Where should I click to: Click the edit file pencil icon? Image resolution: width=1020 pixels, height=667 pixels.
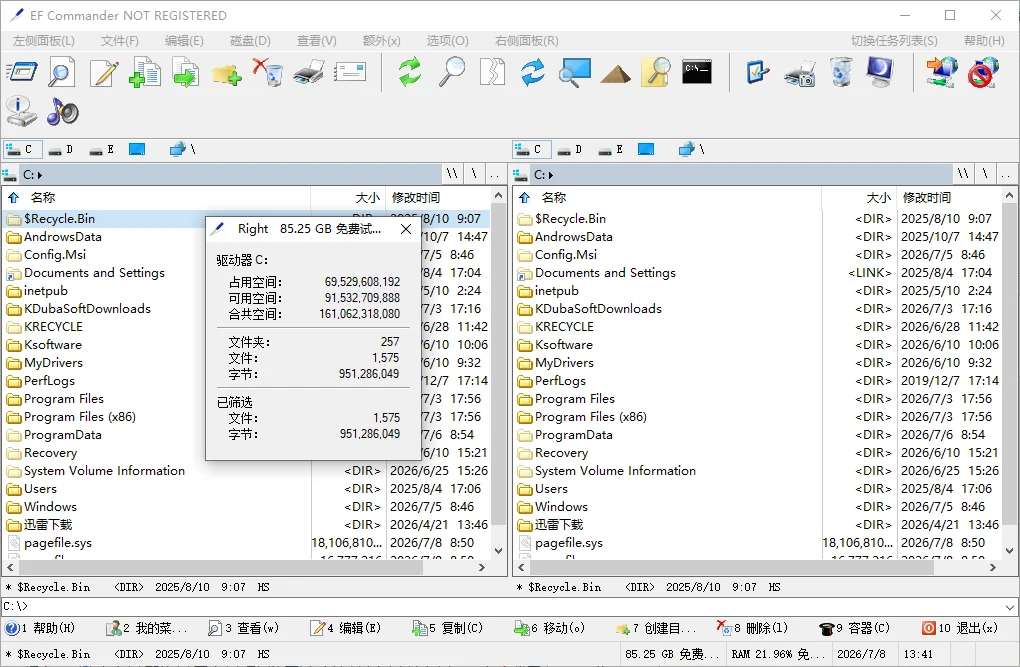pos(104,72)
